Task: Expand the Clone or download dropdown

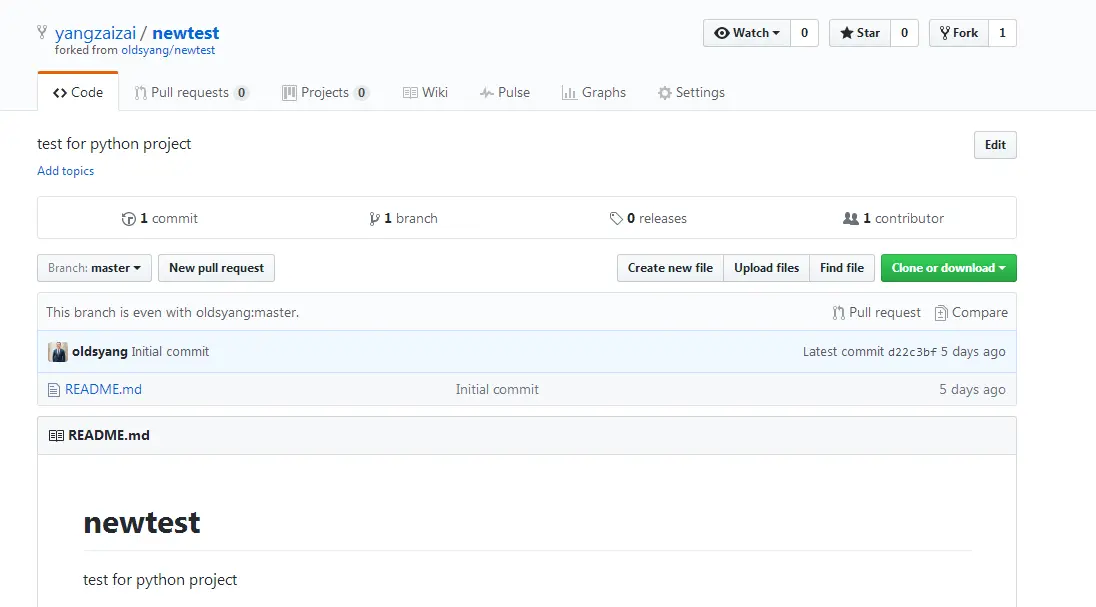Action: coord(949,268)
